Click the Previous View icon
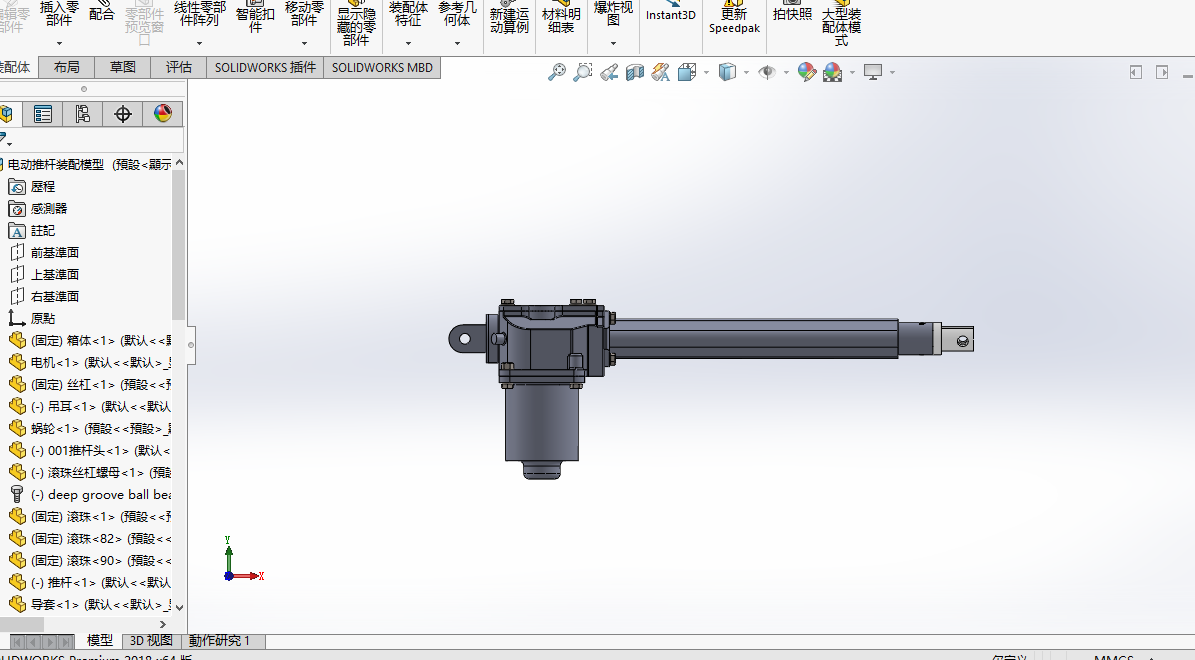 (609, 72)
